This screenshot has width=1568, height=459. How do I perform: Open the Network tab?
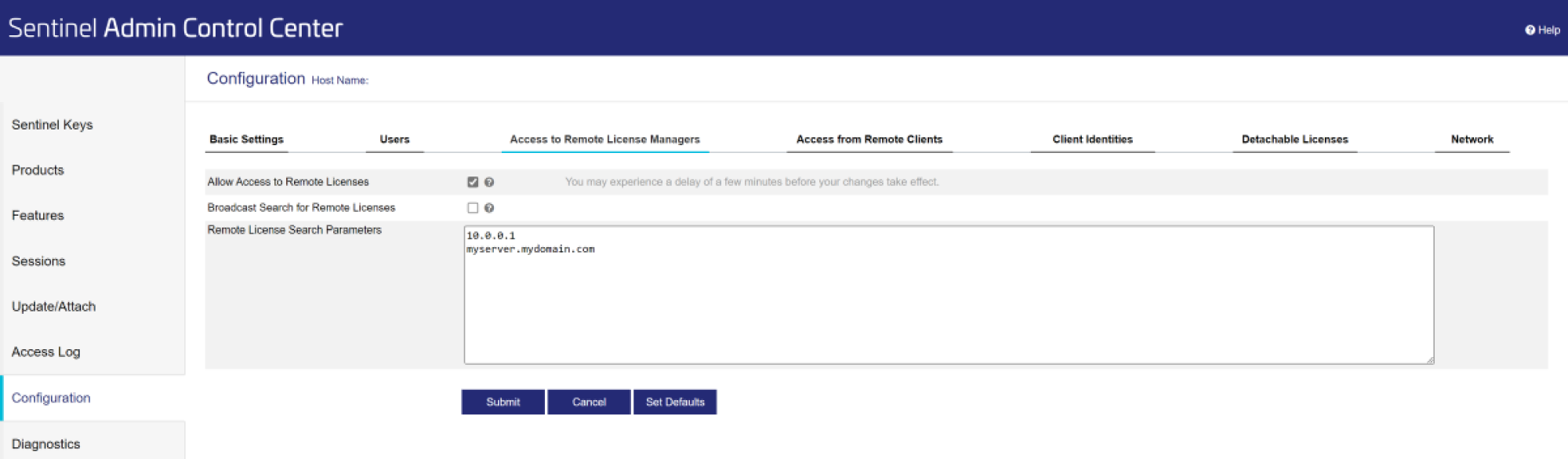tap(1472, 140)
